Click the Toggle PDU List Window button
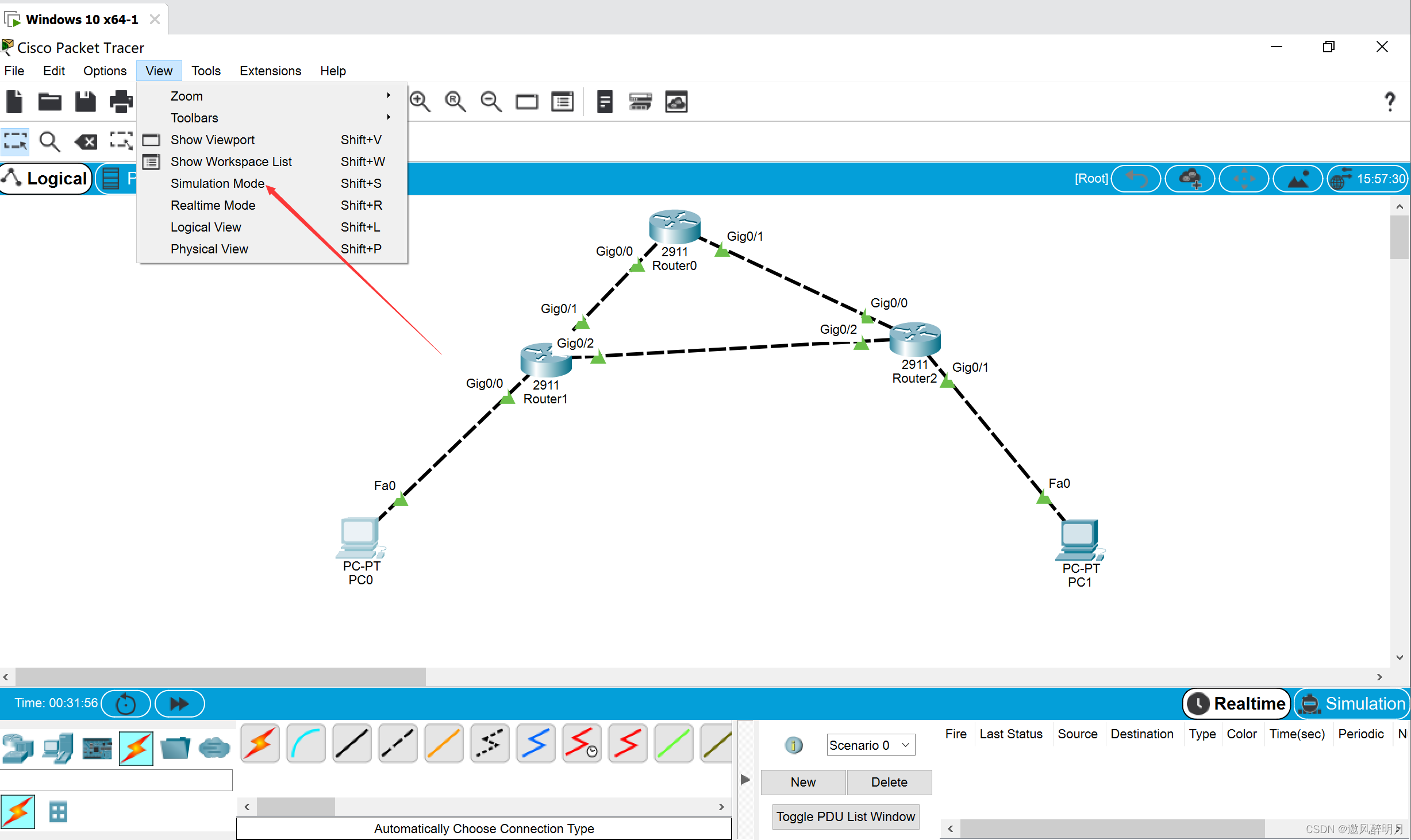 tap(845, 816)
